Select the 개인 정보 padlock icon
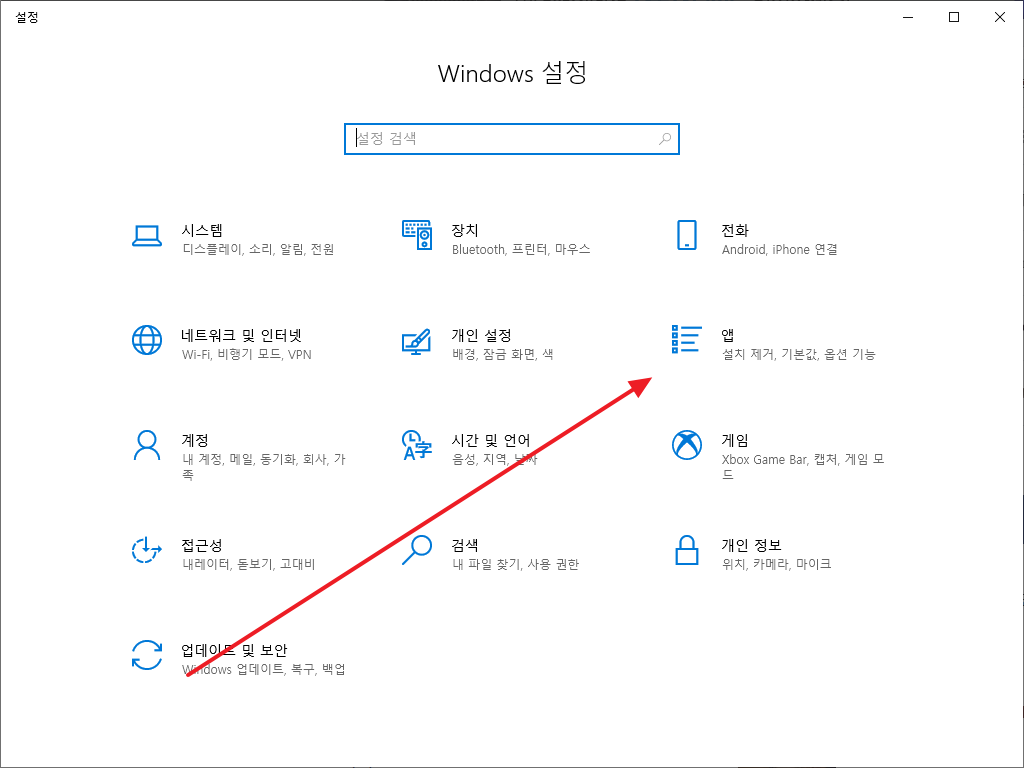This screenshot has height=768, width=1024. click(686, 550)
